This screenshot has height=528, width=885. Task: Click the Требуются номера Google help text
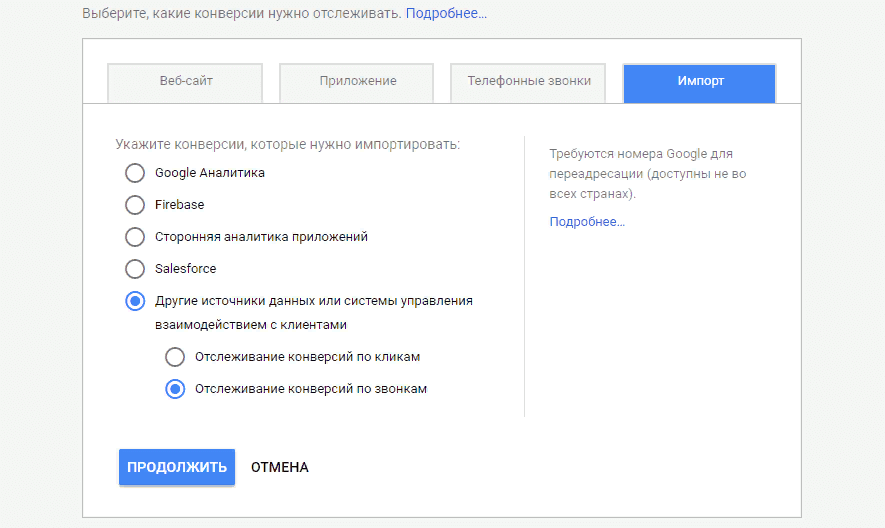coord(641,173)
